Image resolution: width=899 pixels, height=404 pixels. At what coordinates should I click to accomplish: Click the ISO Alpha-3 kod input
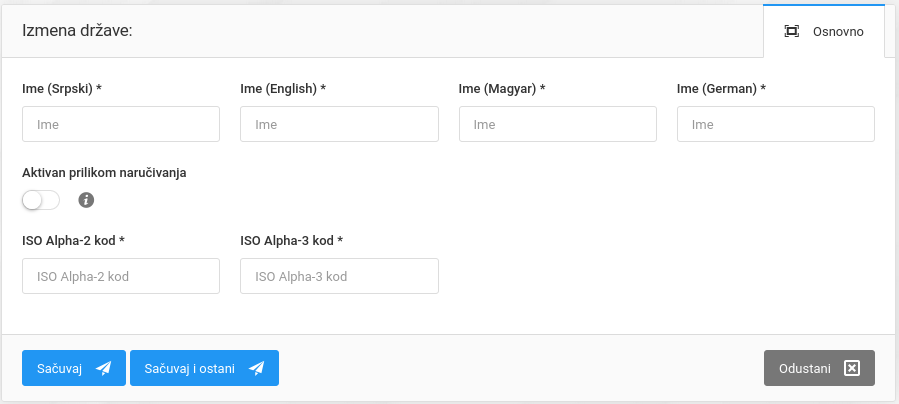tap(339, 276)
